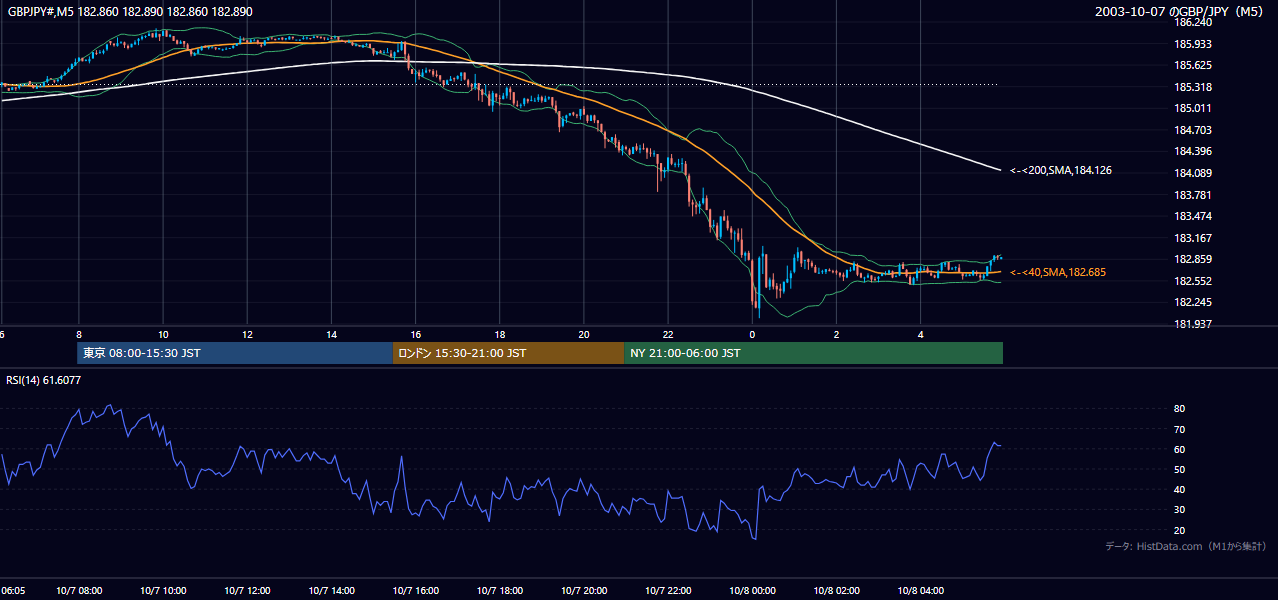
Task: Click the 10/7 22:00 bottom time label
Action: pos(669,590)
